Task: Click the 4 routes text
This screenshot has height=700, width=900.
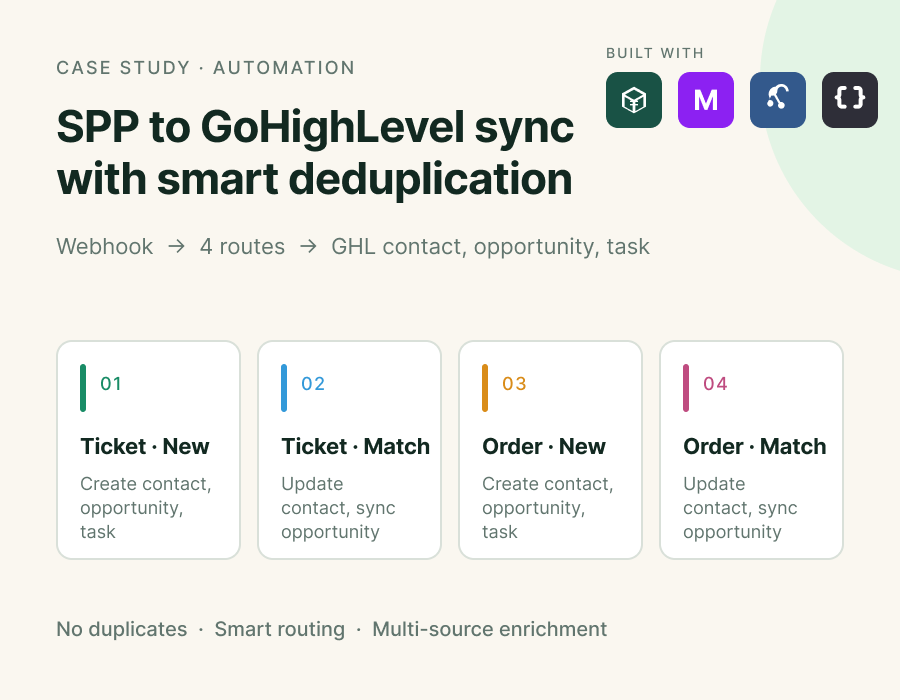Action: click(x=242, y=247)
